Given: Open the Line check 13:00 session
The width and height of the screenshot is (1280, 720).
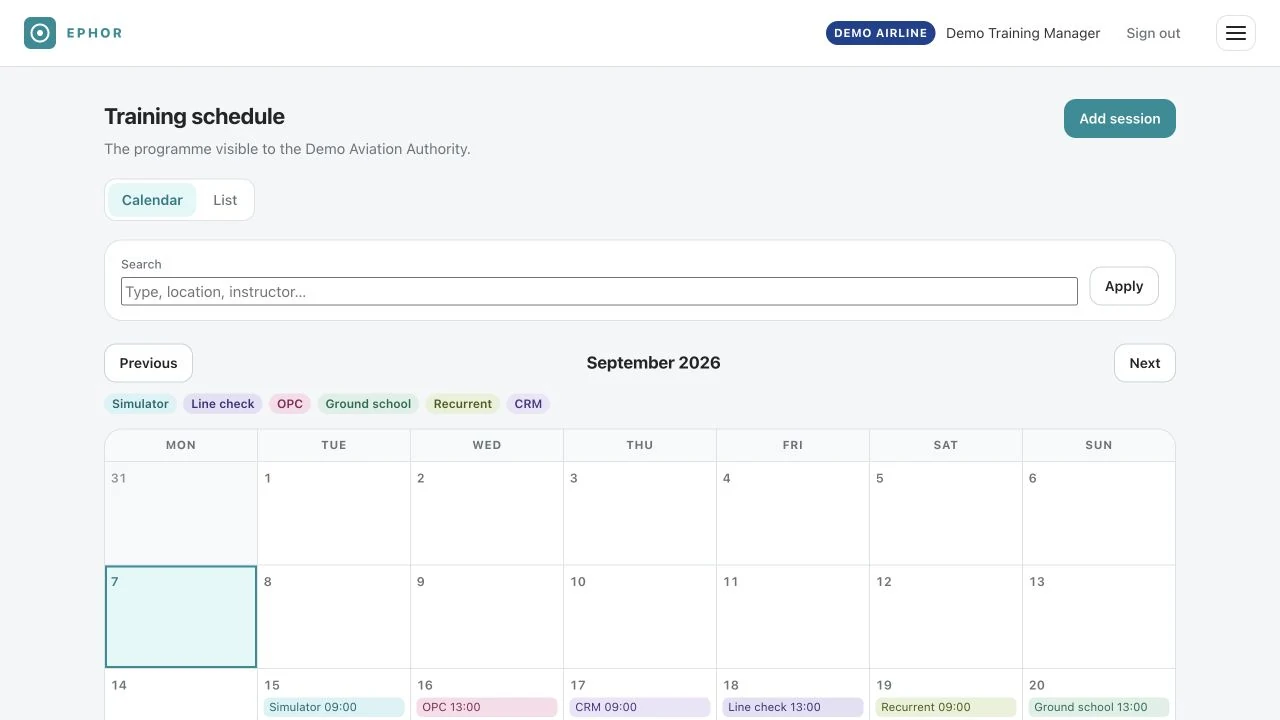Looking at the screenshot, I should point(793,707).
